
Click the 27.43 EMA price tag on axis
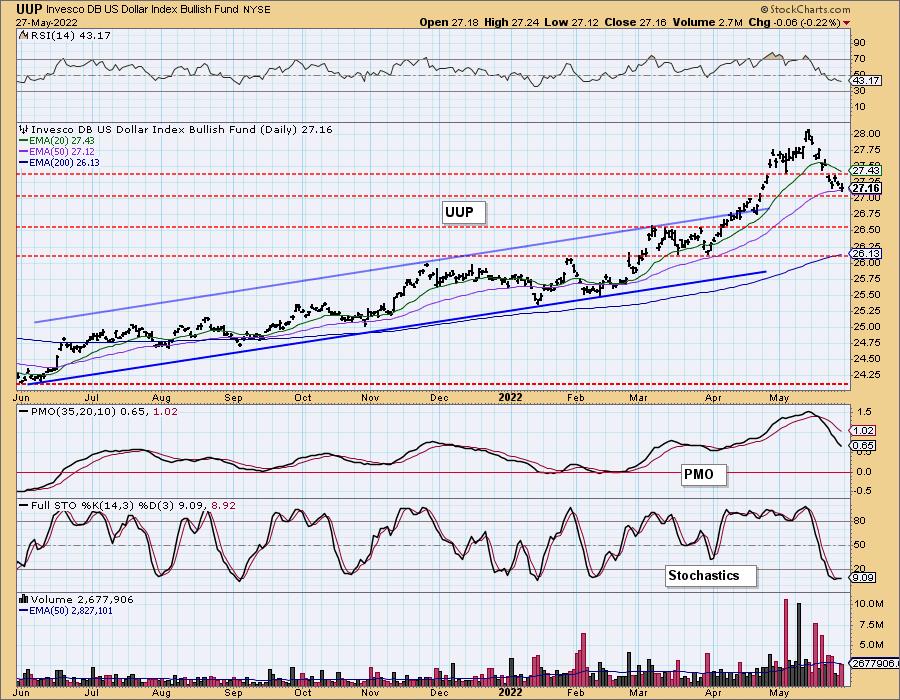tap(866, 171)
